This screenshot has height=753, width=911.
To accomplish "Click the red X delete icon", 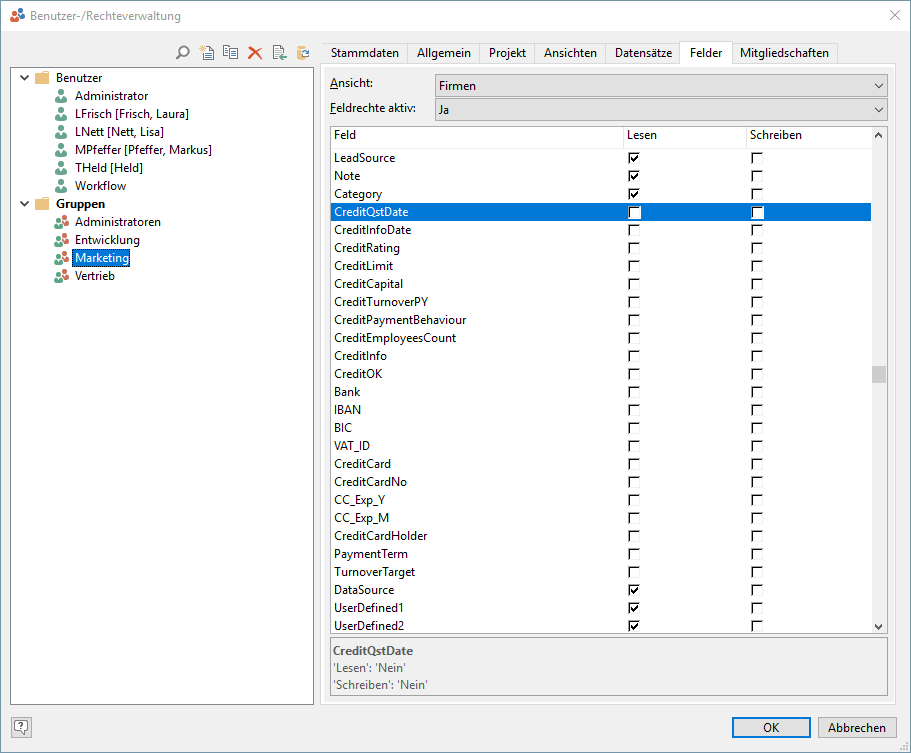I will (x=255, y=53).
